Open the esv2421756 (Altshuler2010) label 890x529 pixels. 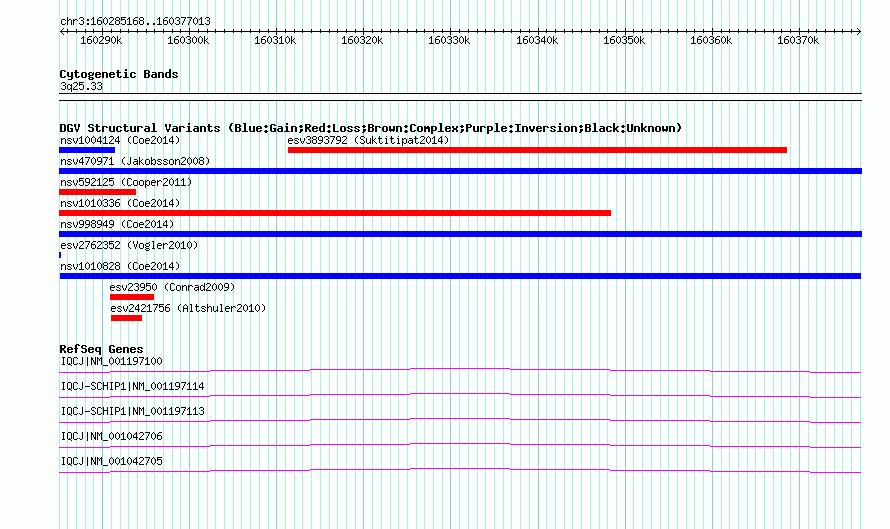188,308
